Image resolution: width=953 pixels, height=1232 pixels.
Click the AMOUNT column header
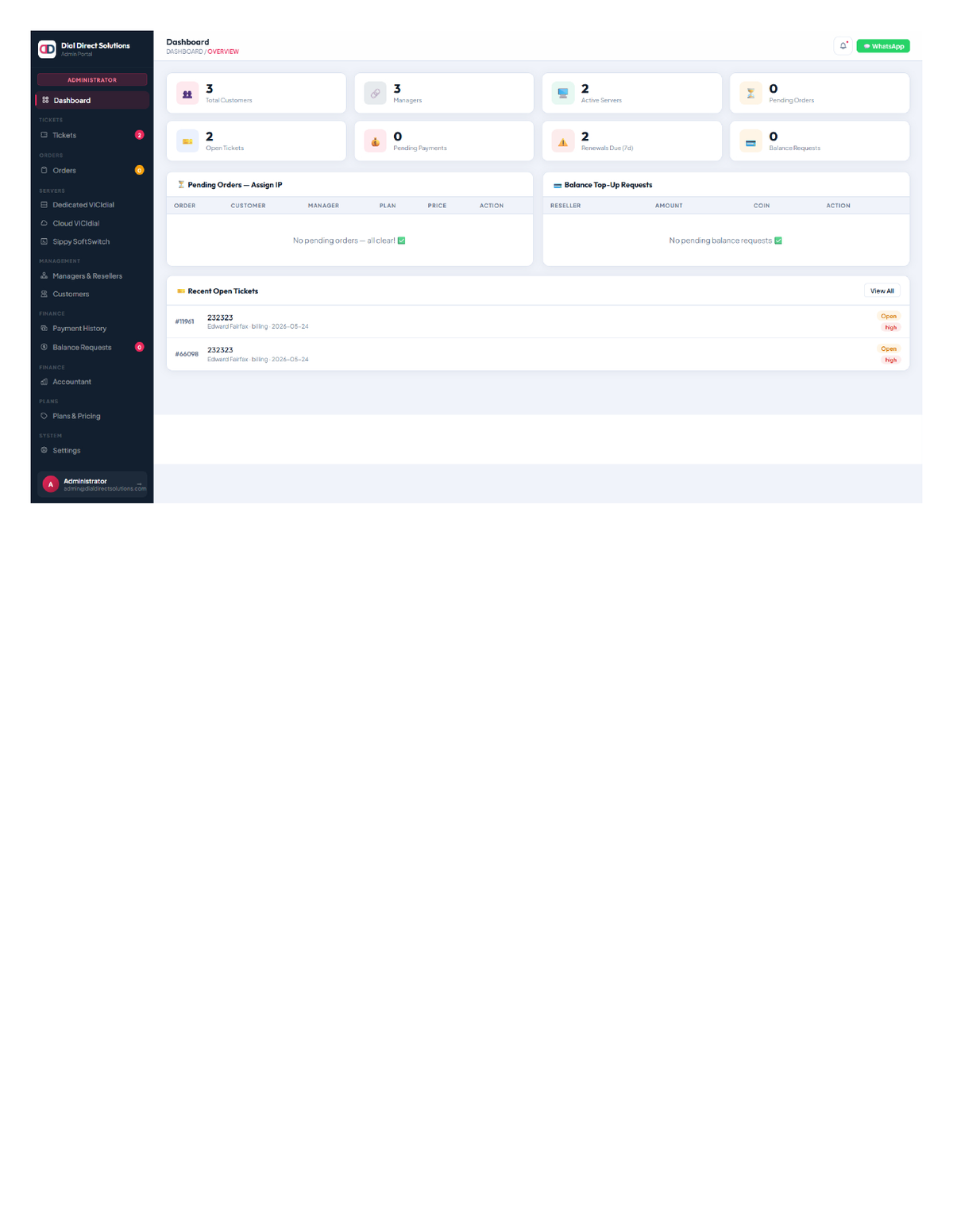[669, 206]
